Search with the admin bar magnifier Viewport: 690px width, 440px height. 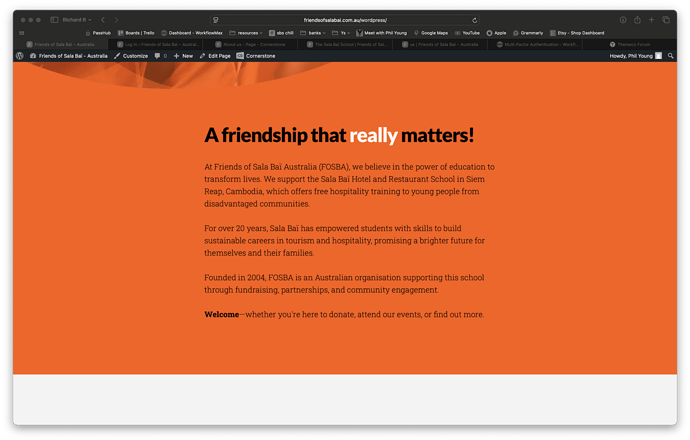point(671,56)
